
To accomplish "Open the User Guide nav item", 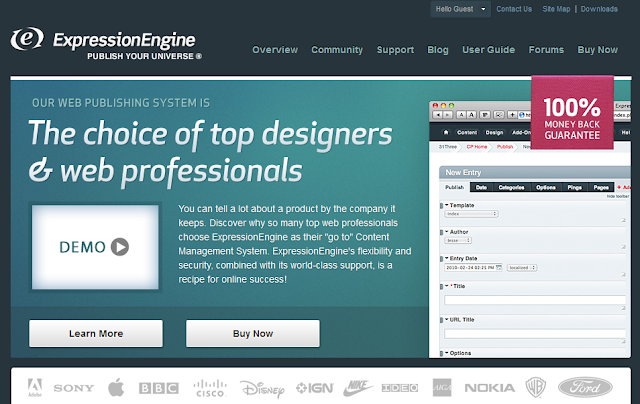I will [489, 50].
